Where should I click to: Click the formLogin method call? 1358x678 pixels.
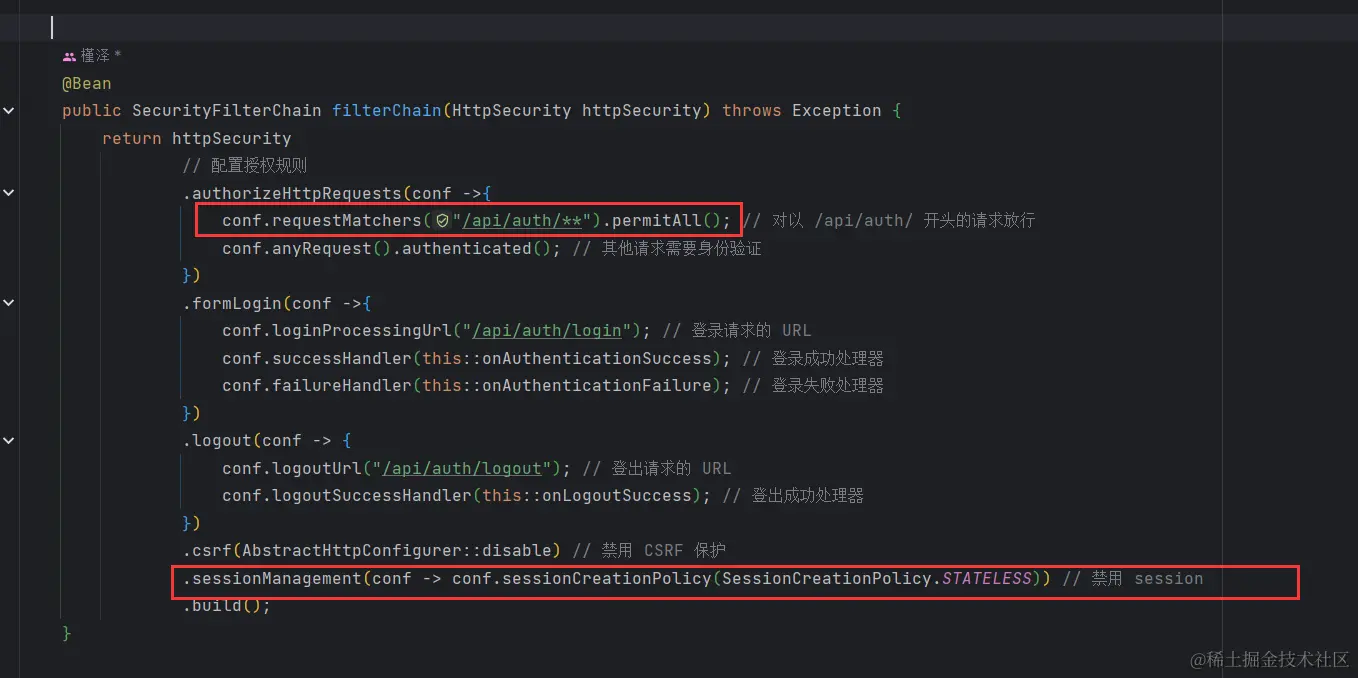coord(236,303)
